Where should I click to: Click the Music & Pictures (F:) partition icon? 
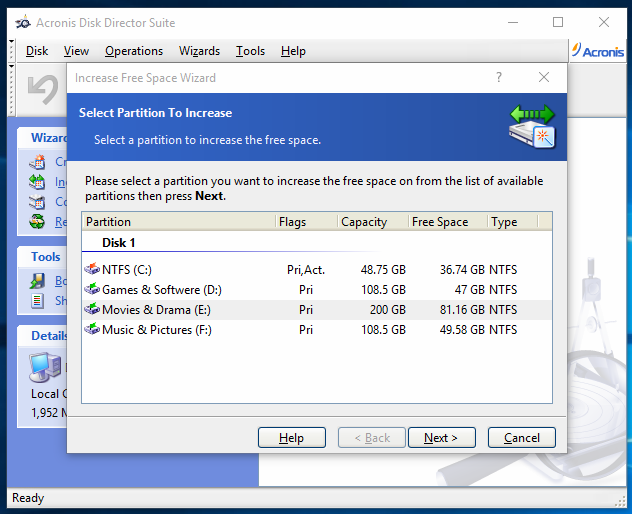(x=92, y=329)
